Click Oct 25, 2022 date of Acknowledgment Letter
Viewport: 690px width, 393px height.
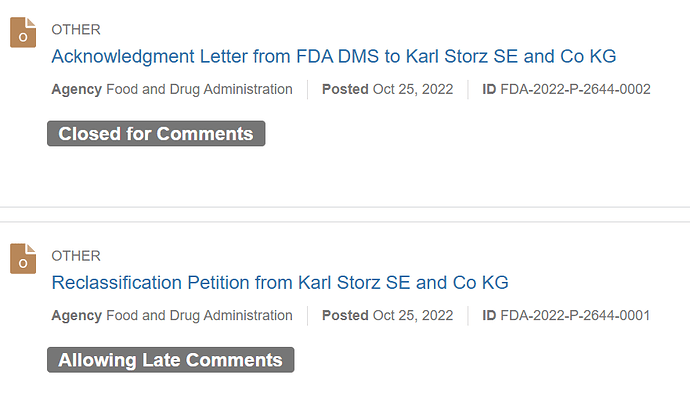coord(413,89)
